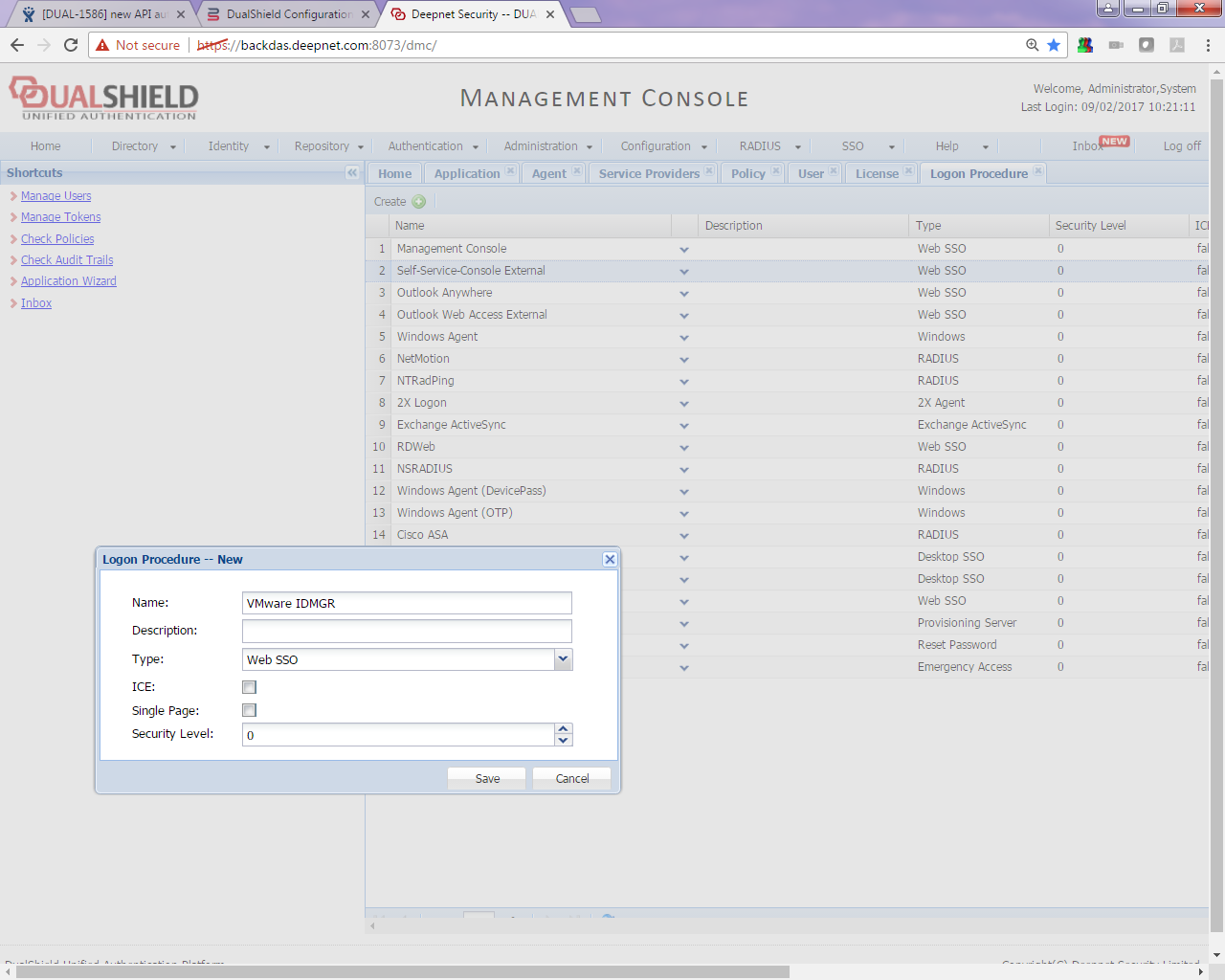Enable the ICE checkbox

(x=250, y=687)
